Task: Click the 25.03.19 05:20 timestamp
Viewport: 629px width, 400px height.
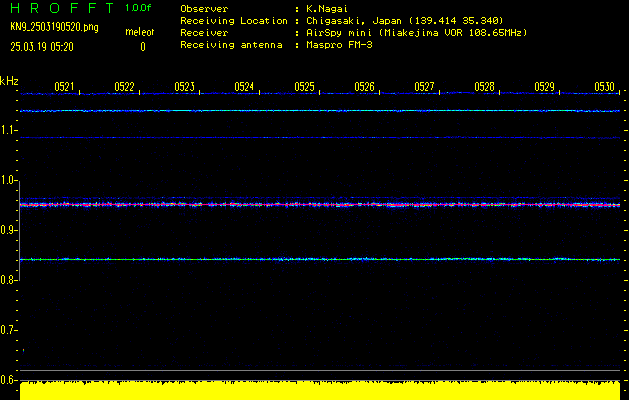Action: click(42, 47)
